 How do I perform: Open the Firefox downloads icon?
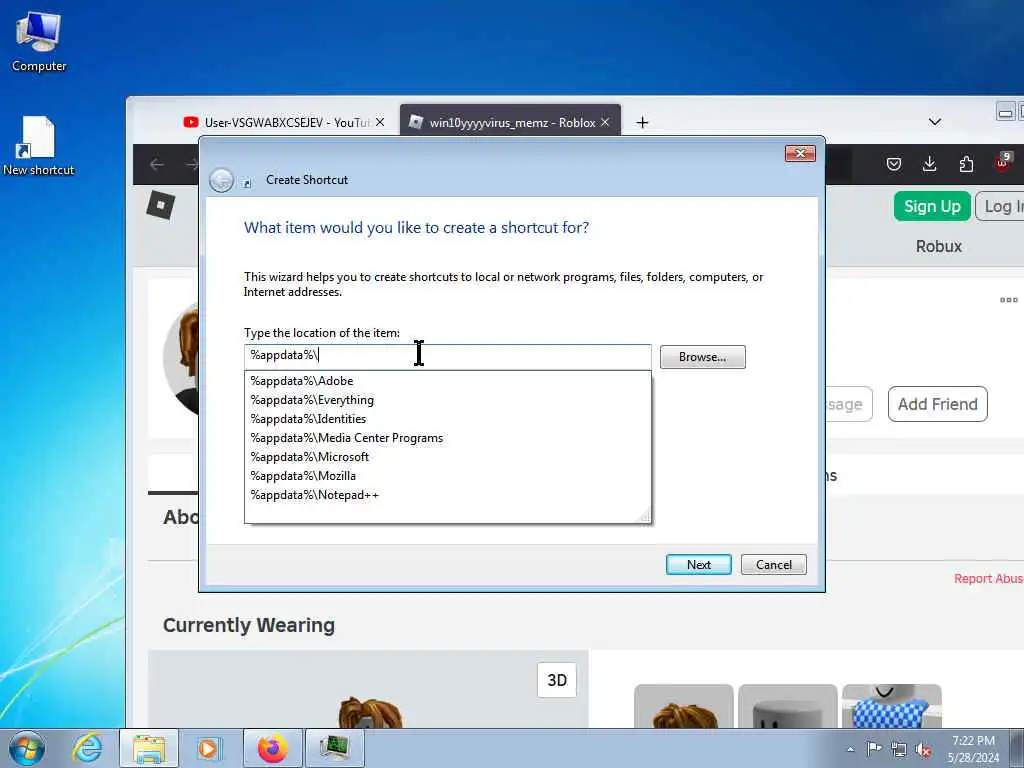click(929, 165)
